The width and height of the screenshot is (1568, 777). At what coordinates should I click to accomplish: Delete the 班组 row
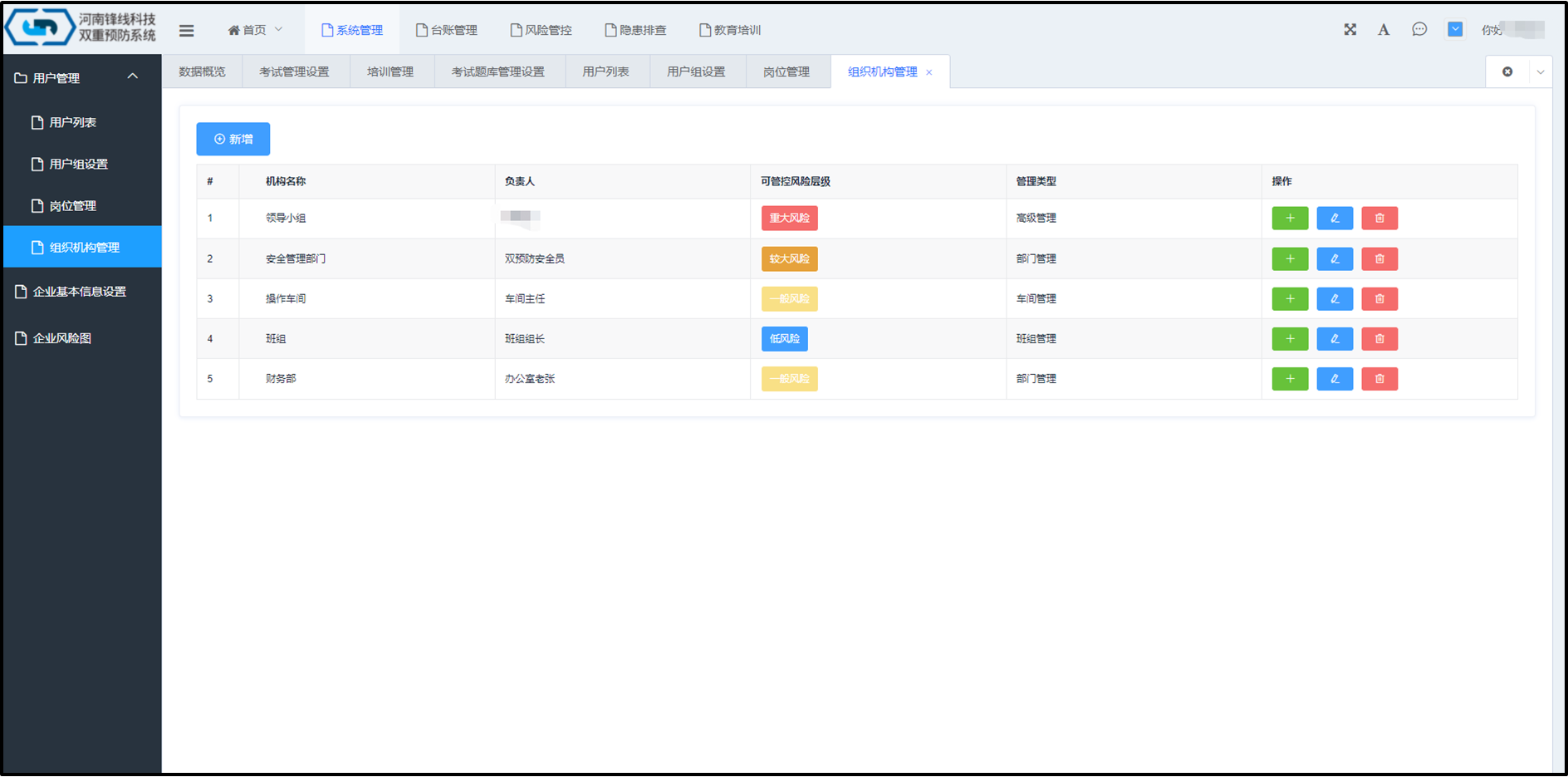coord(1379,339)
